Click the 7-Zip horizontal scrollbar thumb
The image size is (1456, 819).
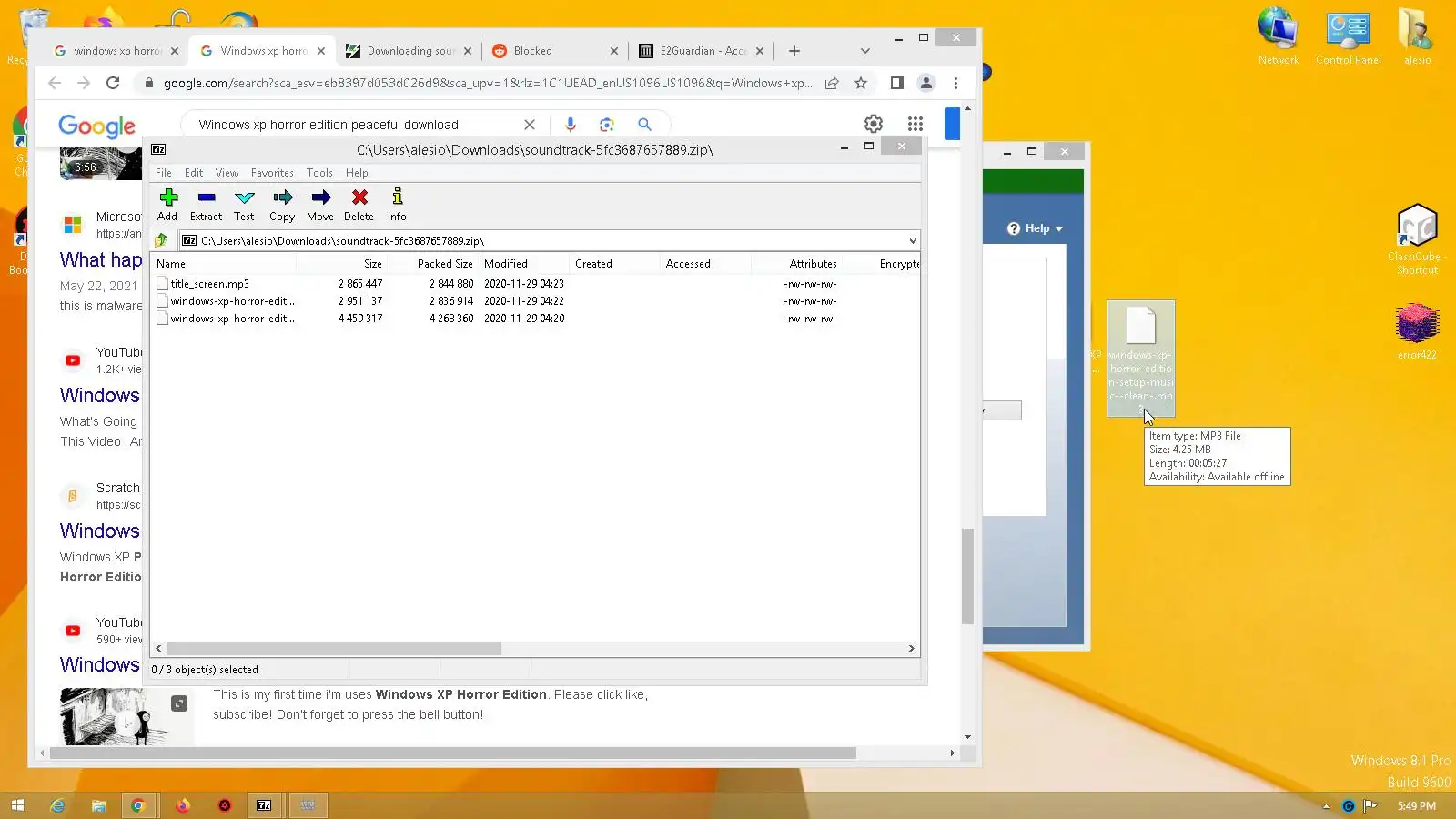tap(334, 649)
